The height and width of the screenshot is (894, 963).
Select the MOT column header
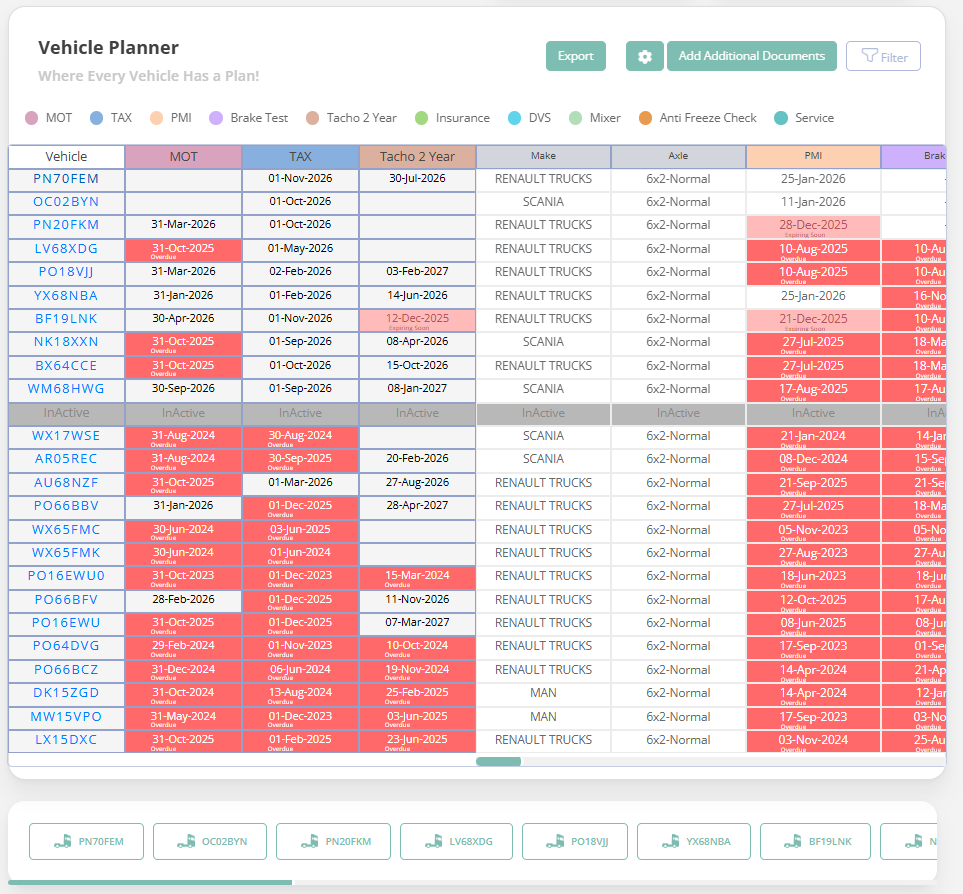coord(183,157)
